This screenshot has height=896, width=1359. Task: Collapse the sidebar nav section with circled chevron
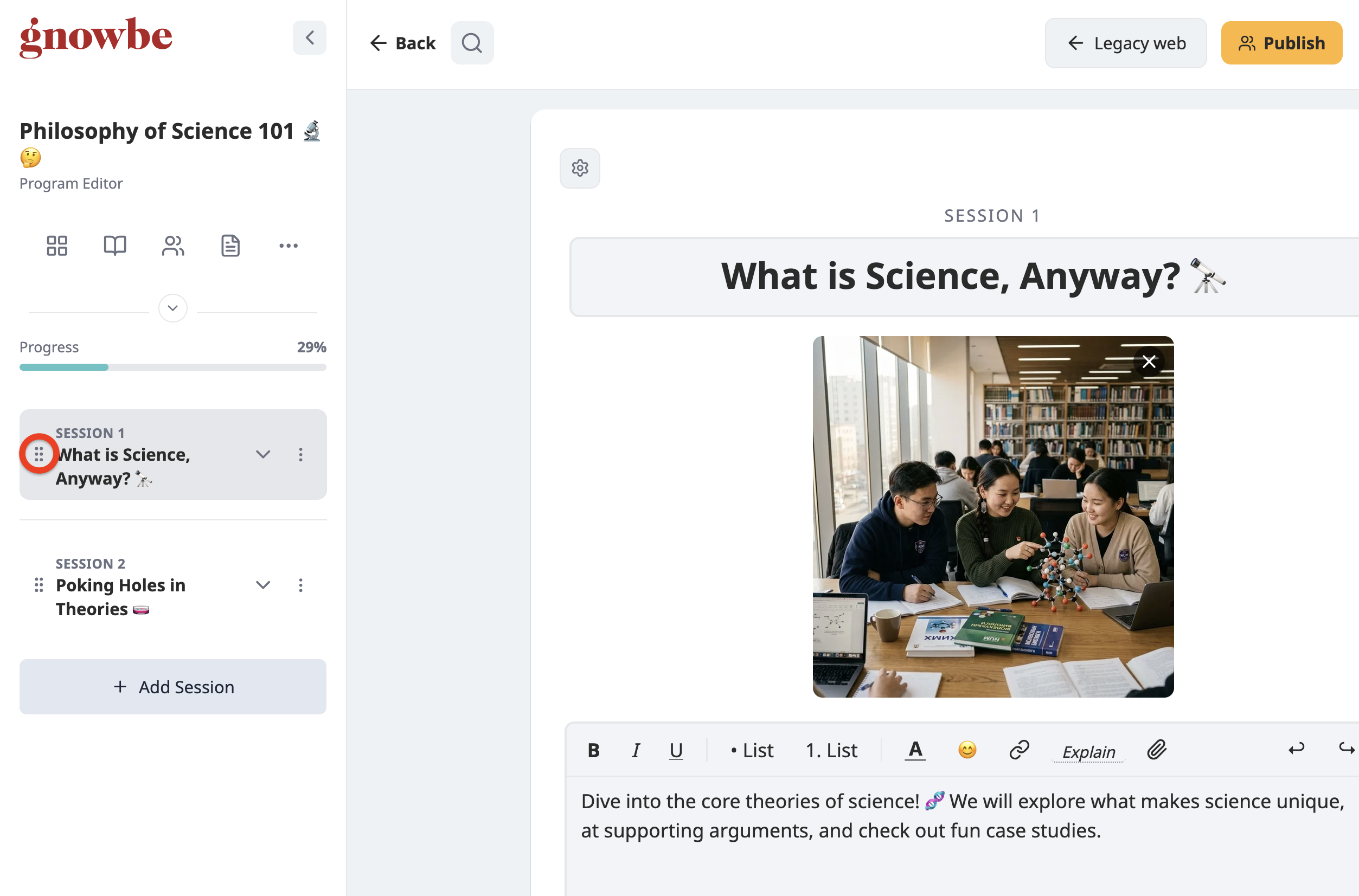(x=172, y=308)
